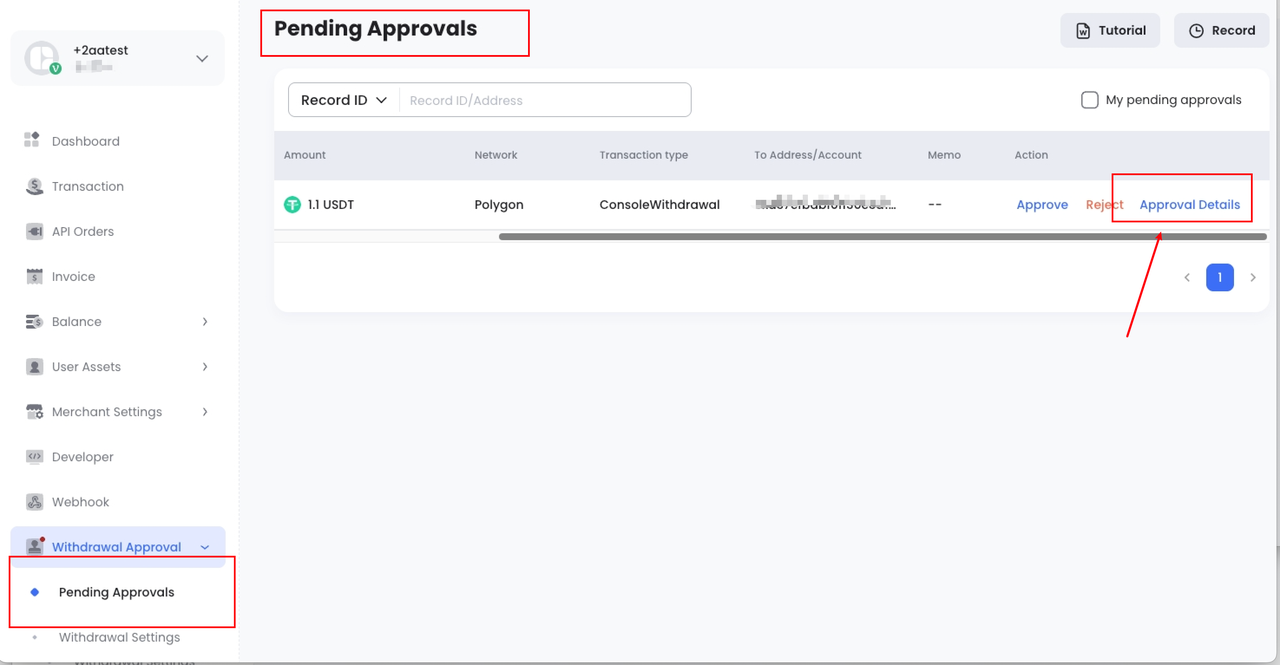Approve the 1.1 USDT withdrawal
The image size is (1280, 665).
[1042, 205]
